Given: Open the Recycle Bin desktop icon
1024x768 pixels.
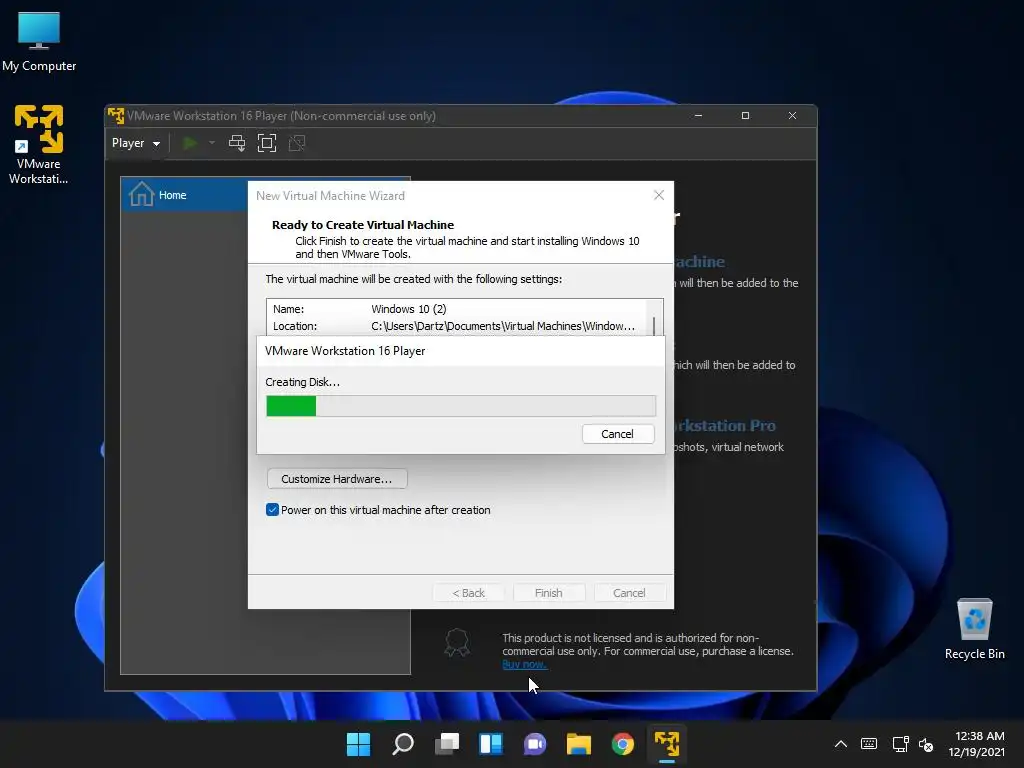Looking at the screenshot, I should click(x=974, y=629).
